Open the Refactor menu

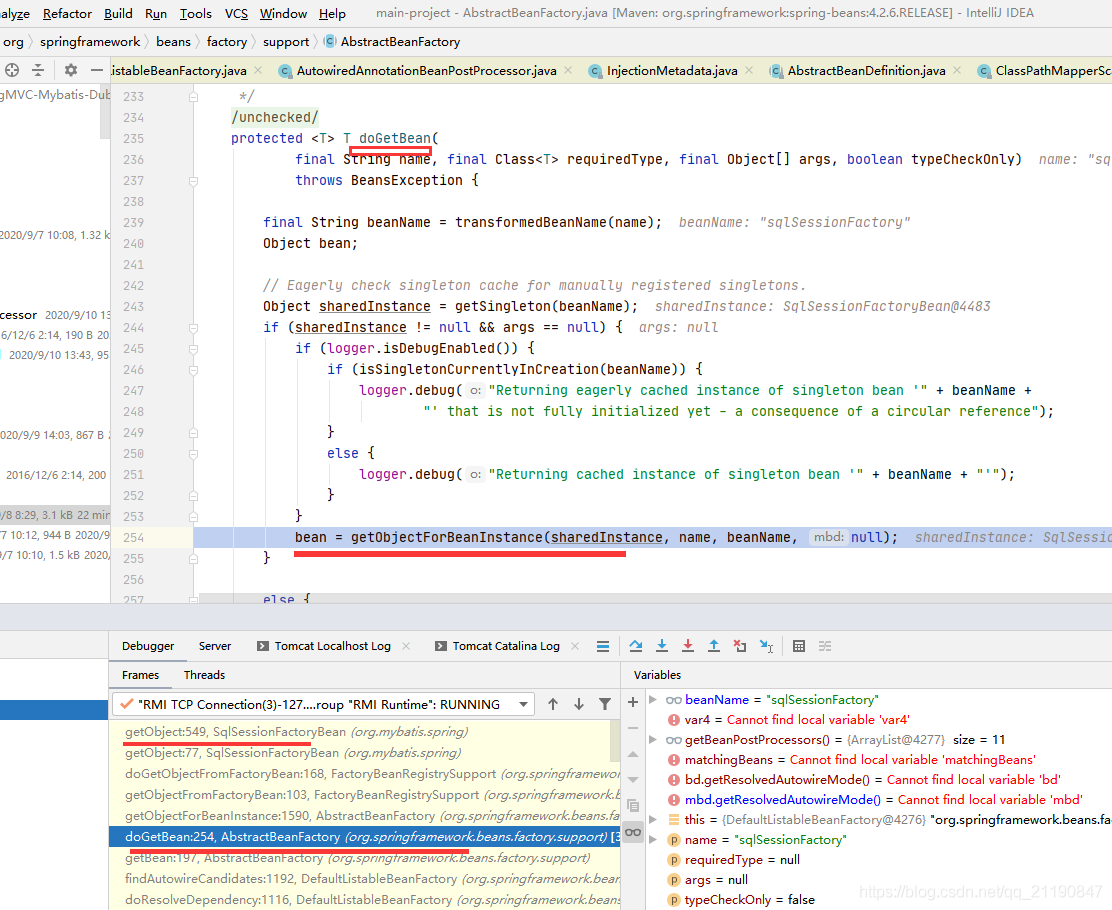click(67, 13)
